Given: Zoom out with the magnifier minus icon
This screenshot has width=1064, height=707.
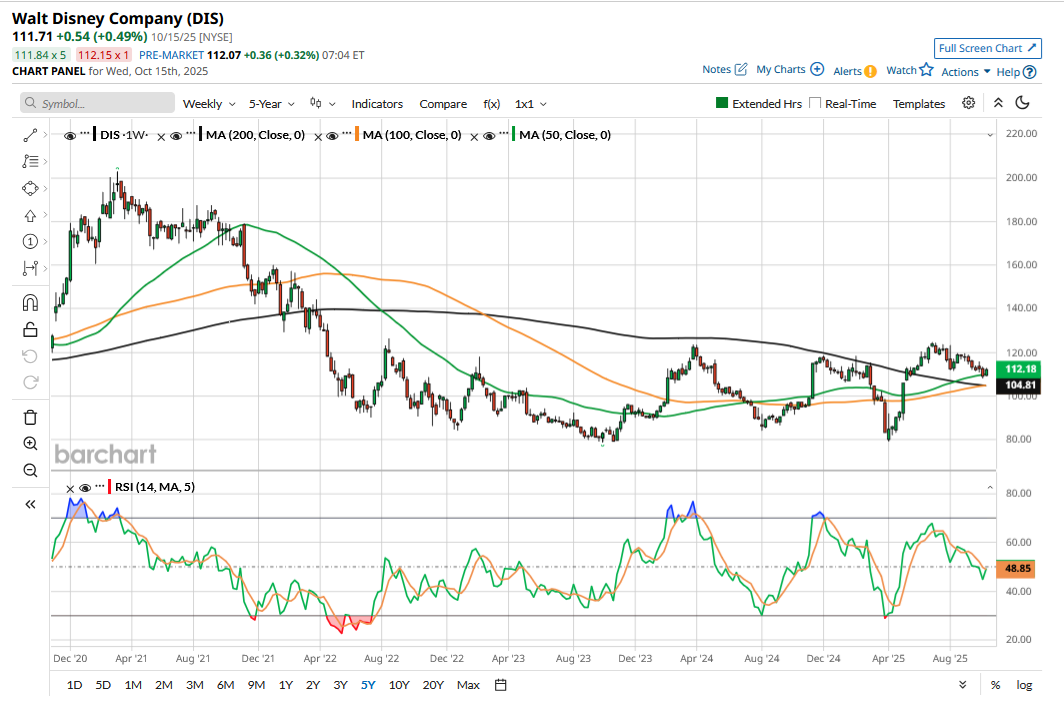Looking at the screenshot, I should coord(30,470).
